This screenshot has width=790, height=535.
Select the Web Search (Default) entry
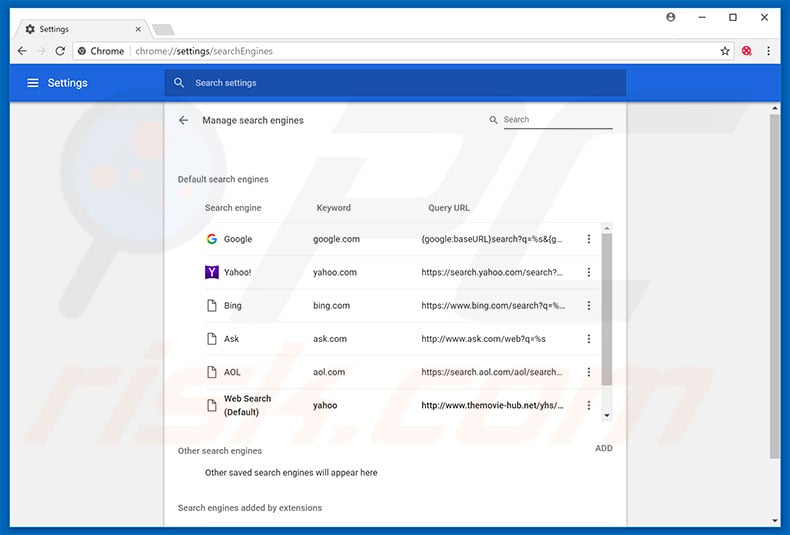point(247,405)
